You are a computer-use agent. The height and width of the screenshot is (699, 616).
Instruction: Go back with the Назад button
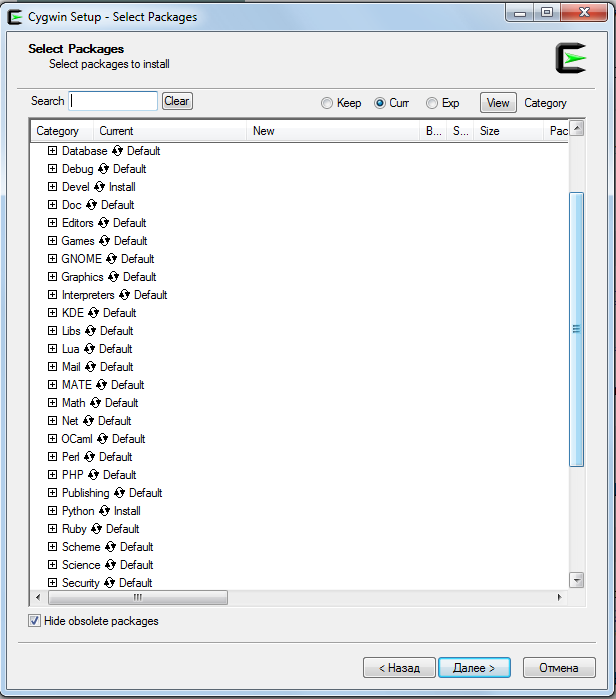399,668
